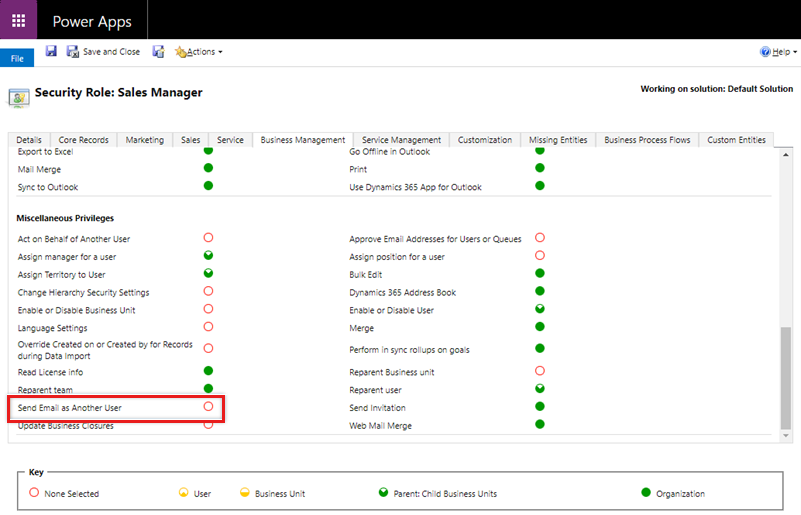This screenshot has width=801, height=515.
Task: Select the Business Process Flows tab
Action: click(x=647, y=140)
